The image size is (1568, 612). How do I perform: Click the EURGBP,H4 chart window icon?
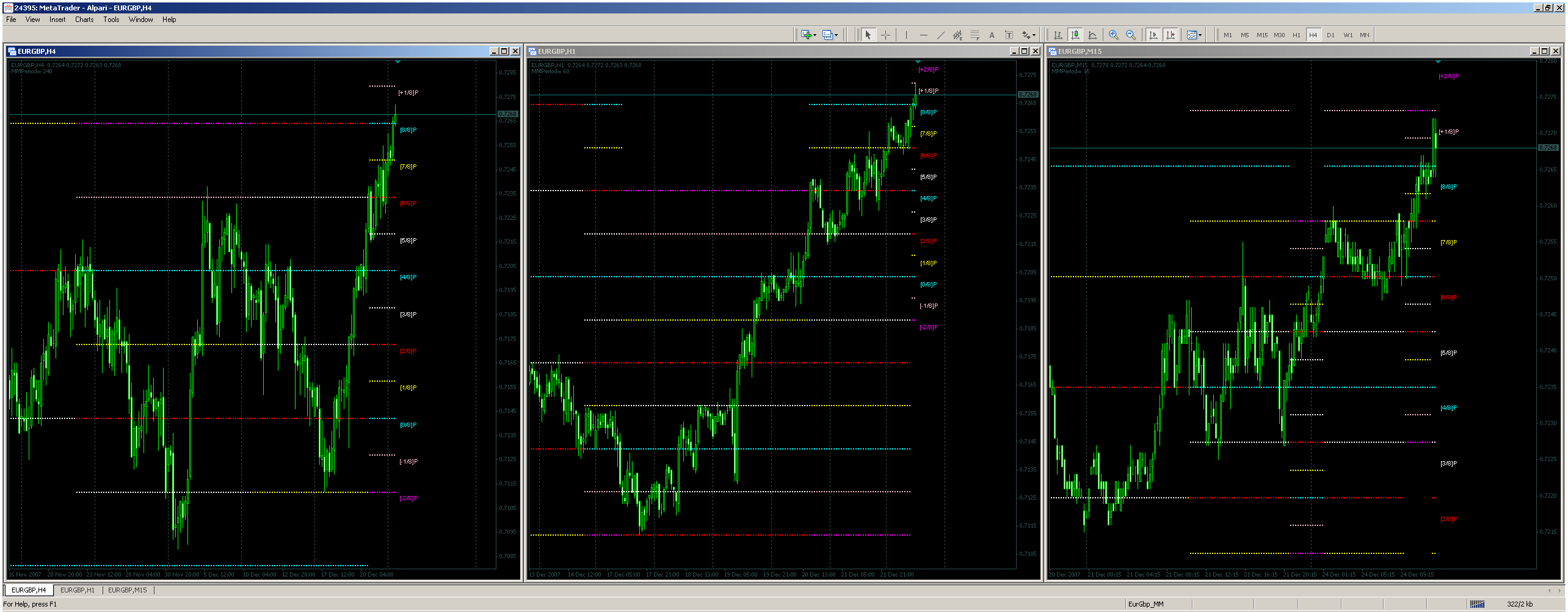coord(12,51)
